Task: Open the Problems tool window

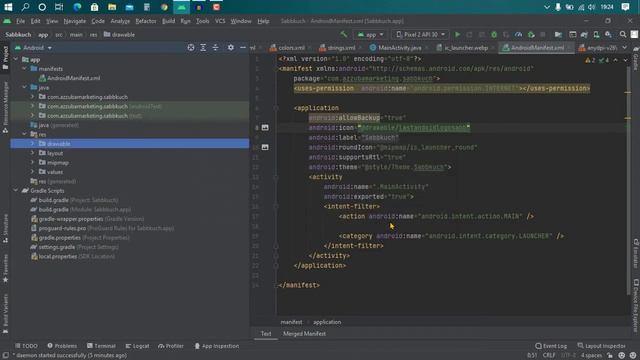Action: tap(62, 346)
